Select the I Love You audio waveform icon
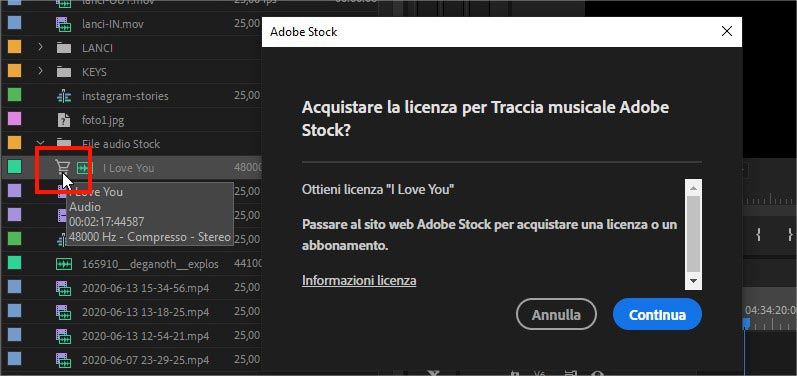The width and height of the screenshot is (797, 376). [82, 168]
